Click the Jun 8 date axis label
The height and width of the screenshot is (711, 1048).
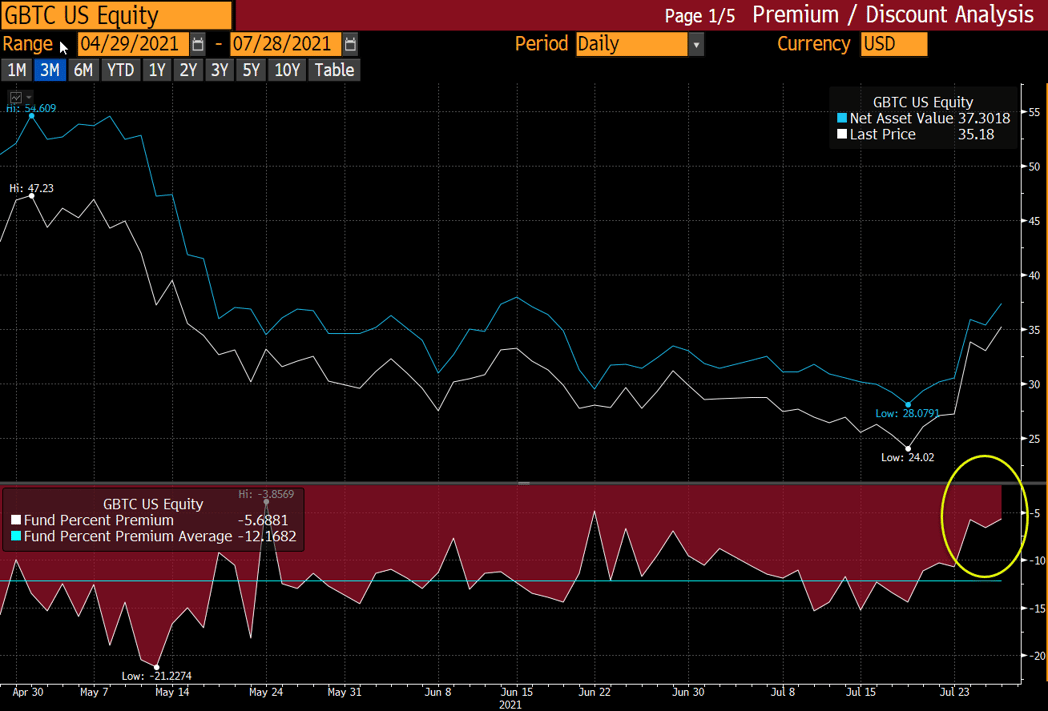pos(438,692)
